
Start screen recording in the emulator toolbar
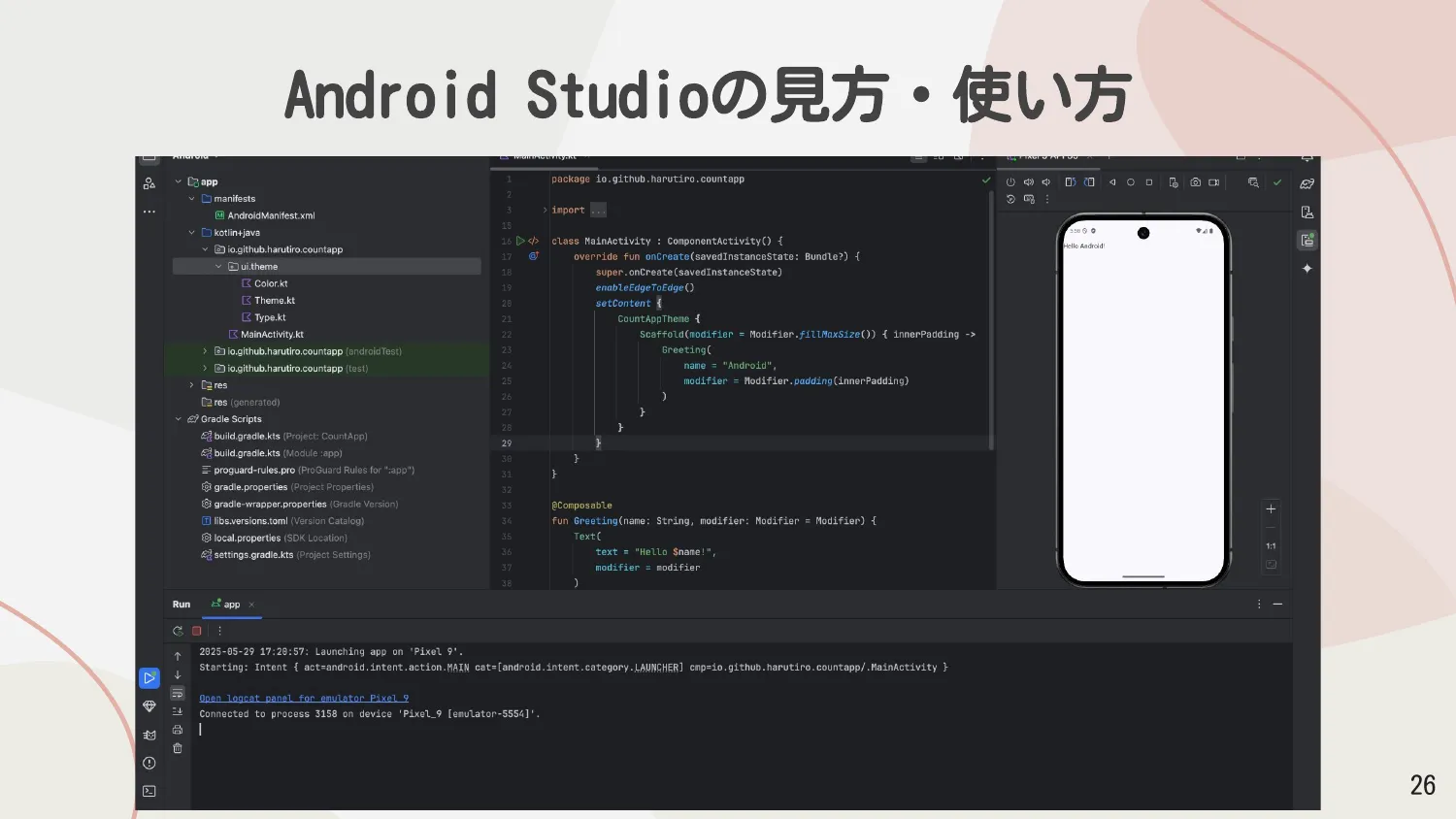(1213, 182)
